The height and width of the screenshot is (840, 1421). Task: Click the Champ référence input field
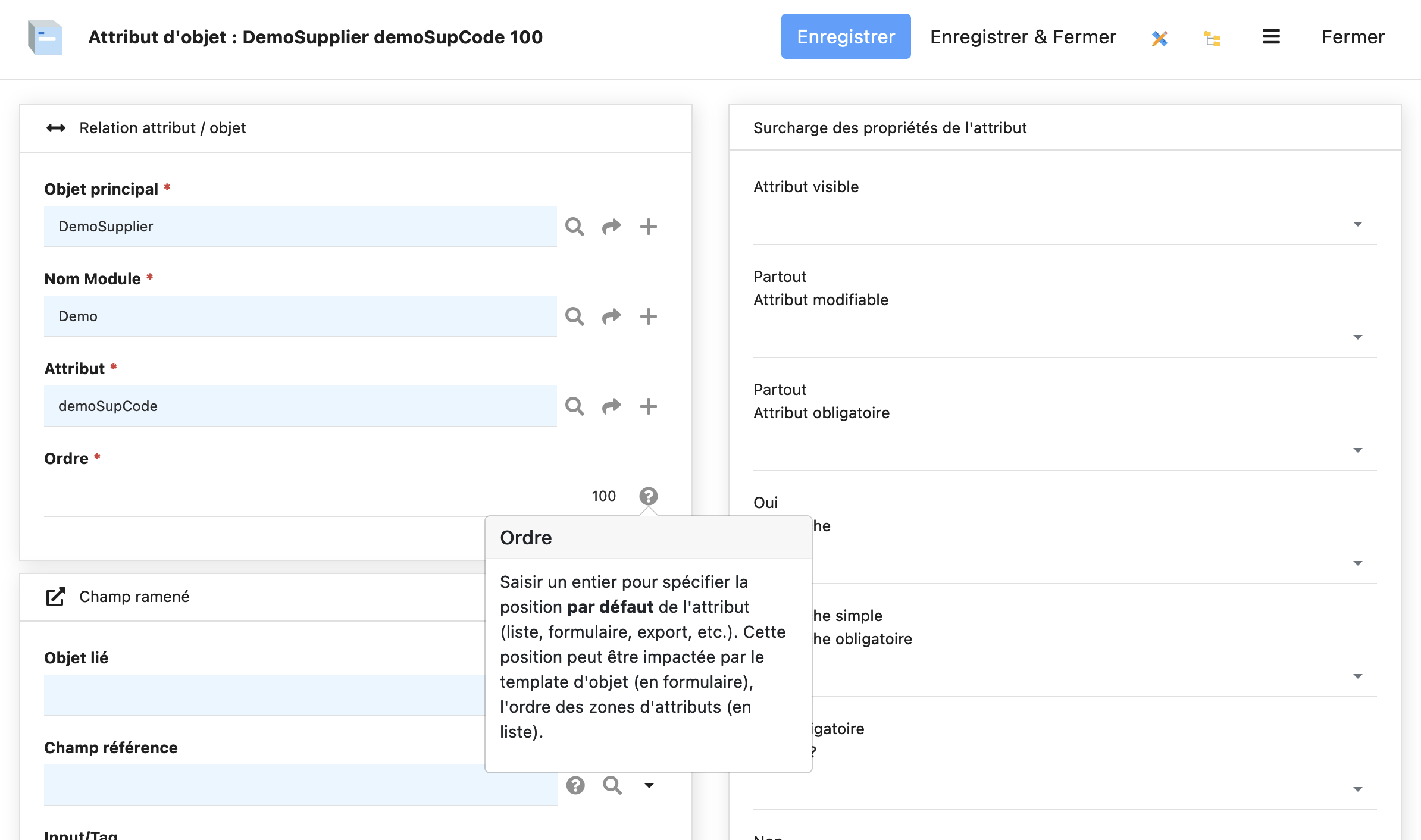coord(300,785)
